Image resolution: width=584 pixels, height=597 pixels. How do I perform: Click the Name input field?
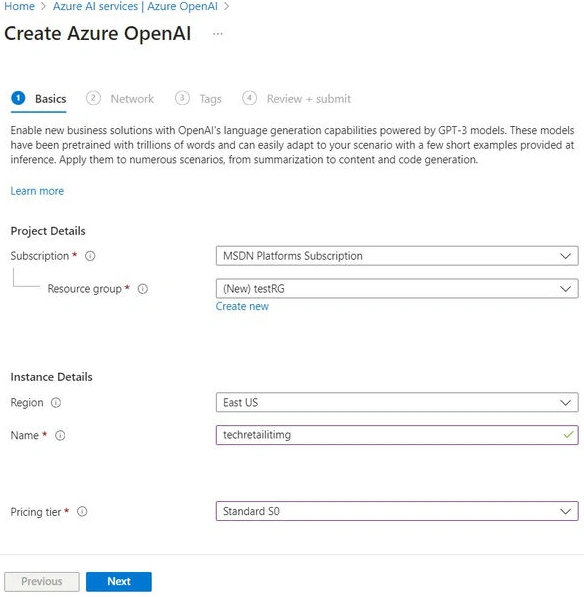[x=397, y=435]
